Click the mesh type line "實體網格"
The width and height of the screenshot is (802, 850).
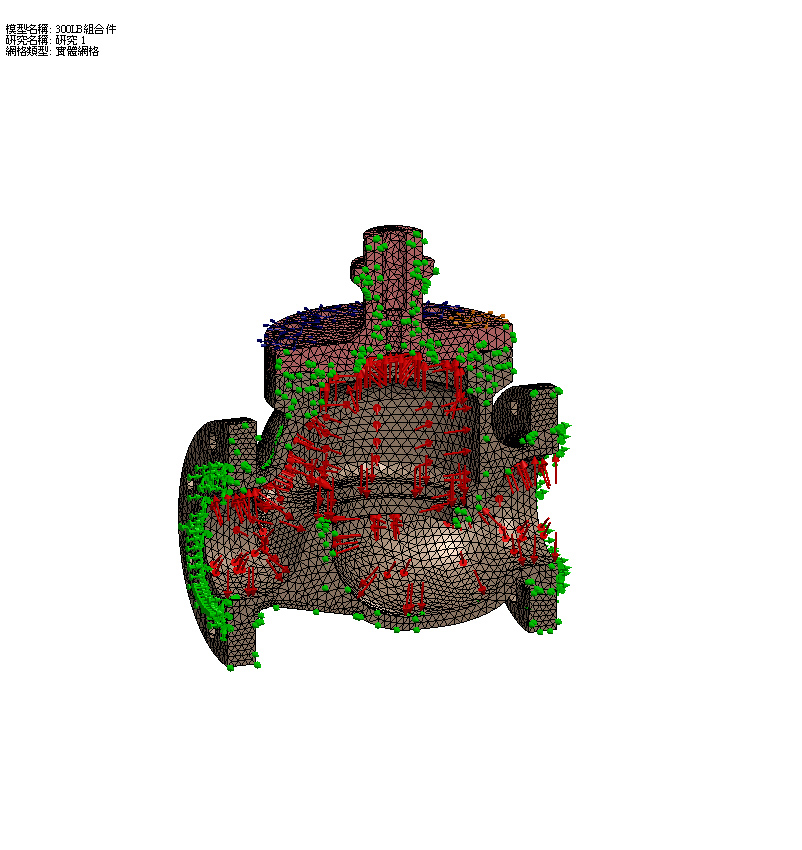point(77,51)
